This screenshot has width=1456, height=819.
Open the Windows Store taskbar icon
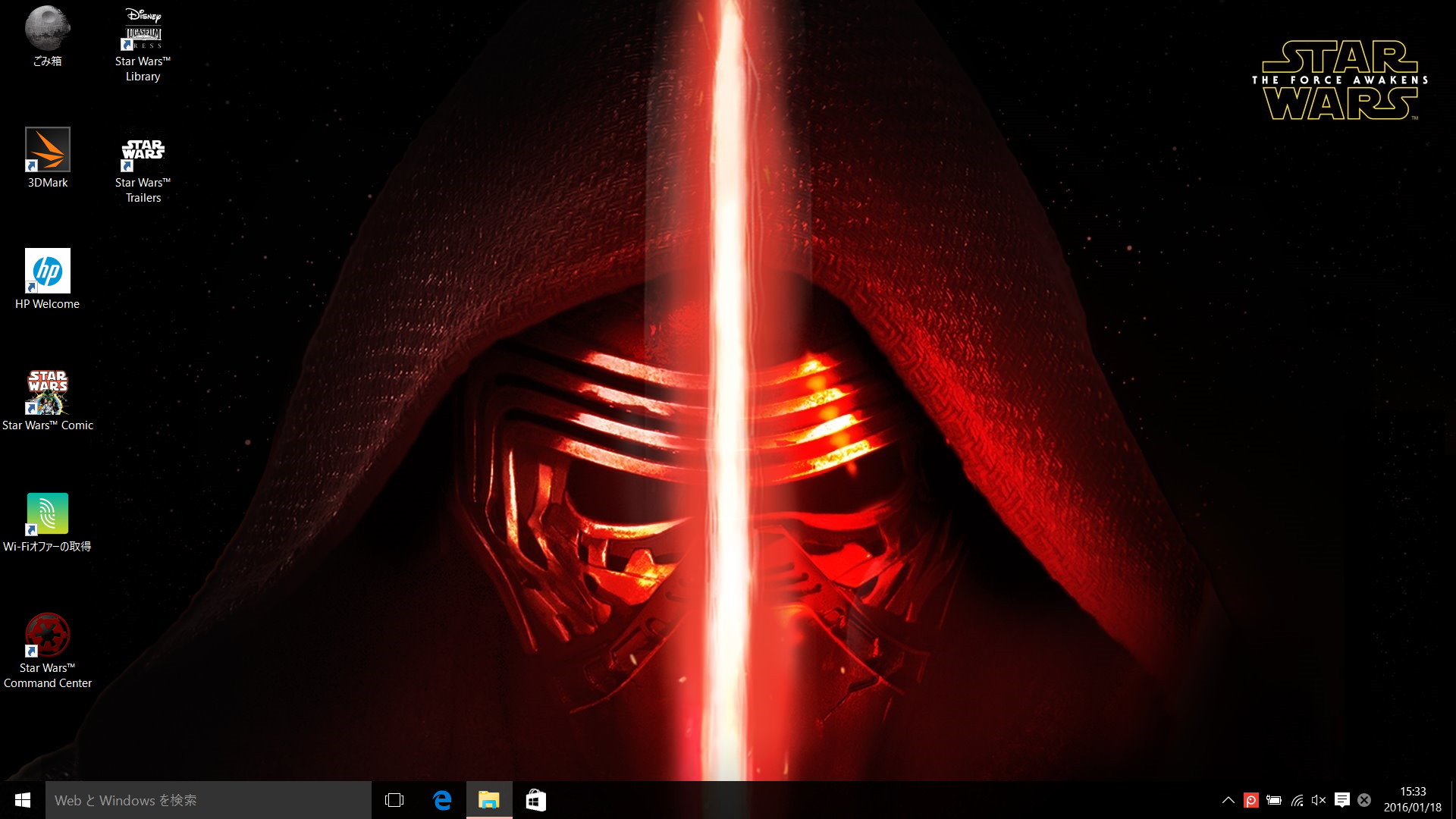tap(536, 800)
